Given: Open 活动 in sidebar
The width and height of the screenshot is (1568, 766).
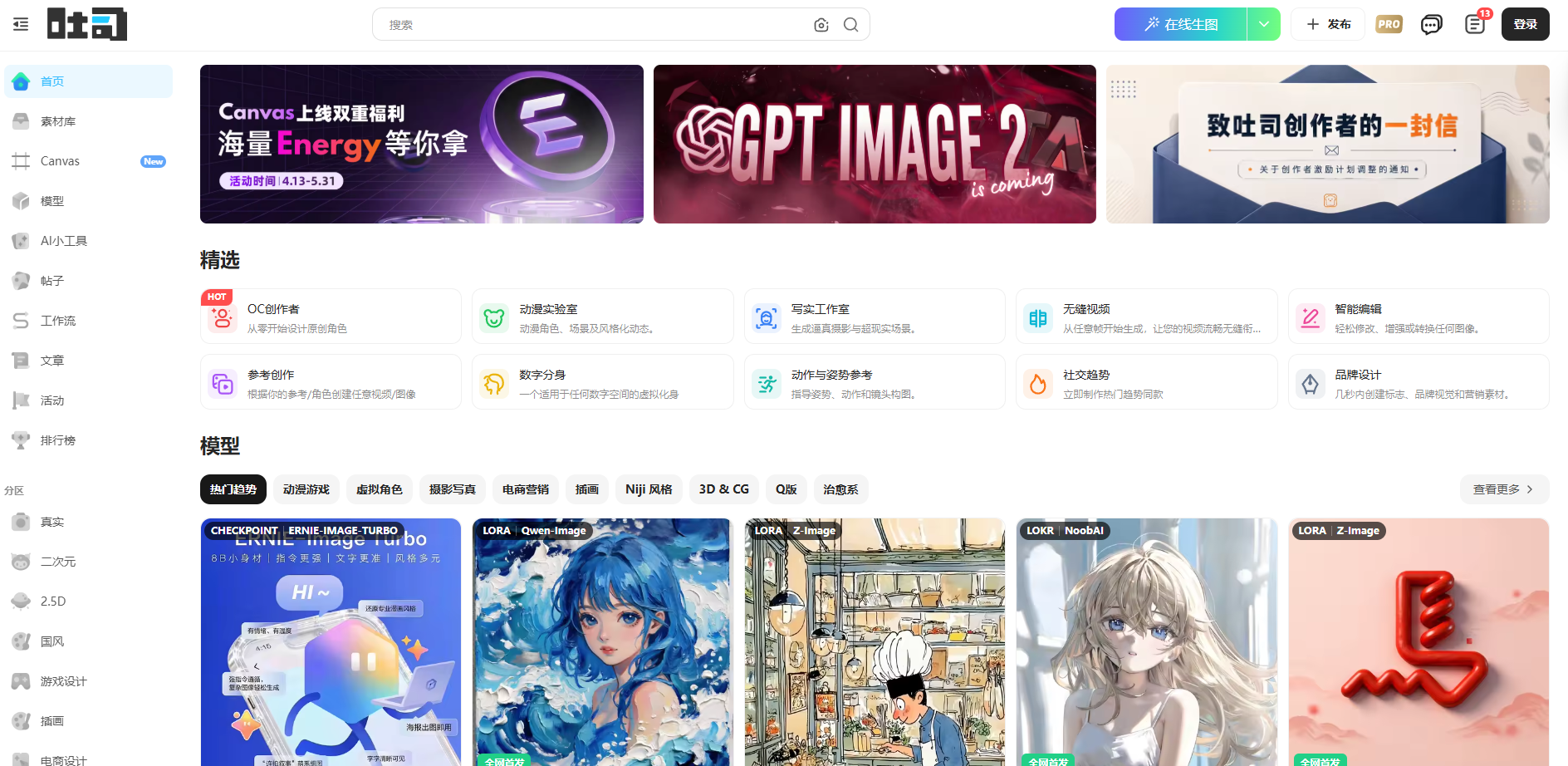Looking at the screenshot, I should pos(89,400).
